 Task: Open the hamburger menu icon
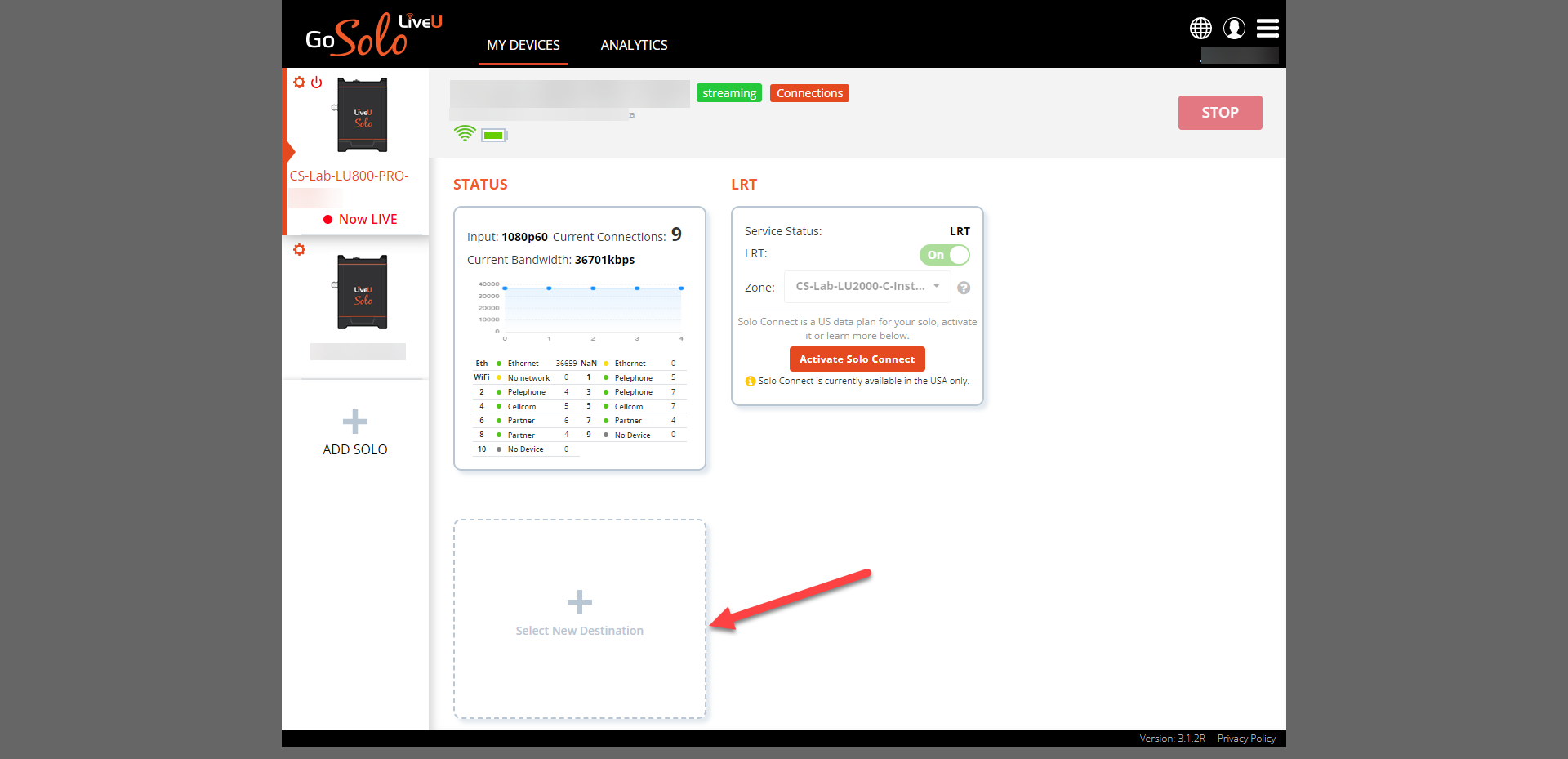1267,29
